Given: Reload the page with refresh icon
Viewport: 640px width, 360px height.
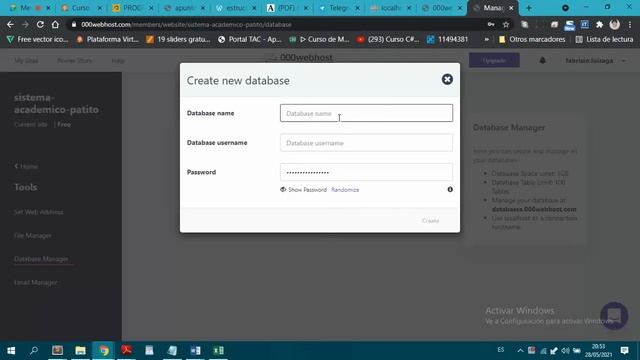Looking at the screenshot, I should [40, 24].
